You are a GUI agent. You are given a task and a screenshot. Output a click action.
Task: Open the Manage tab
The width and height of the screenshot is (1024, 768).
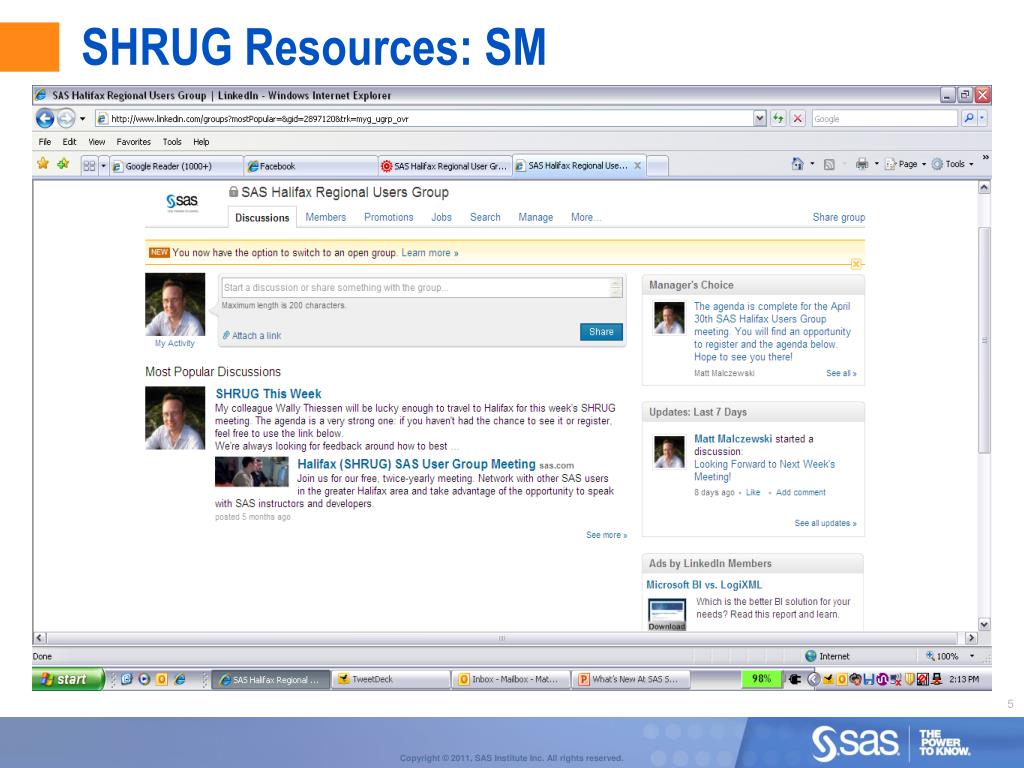coord(536,217)
